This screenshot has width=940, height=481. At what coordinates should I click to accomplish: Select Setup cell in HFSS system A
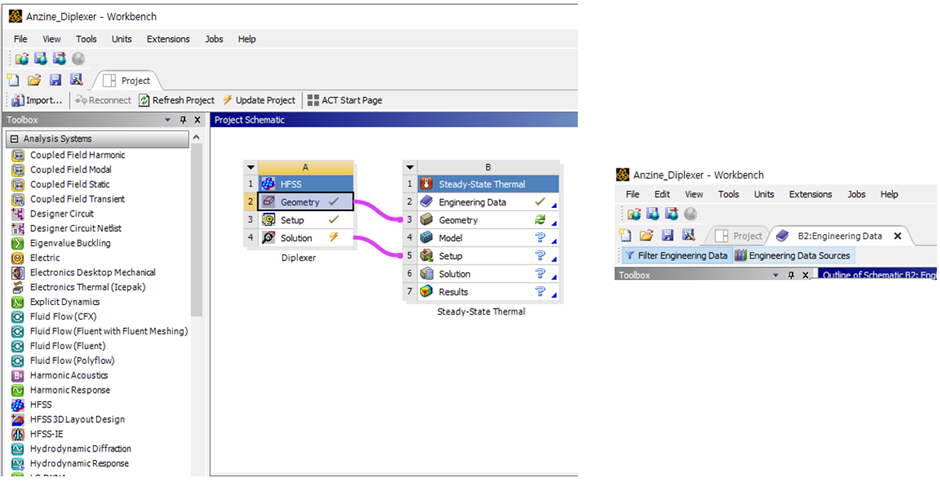click(x=306, y=220)
